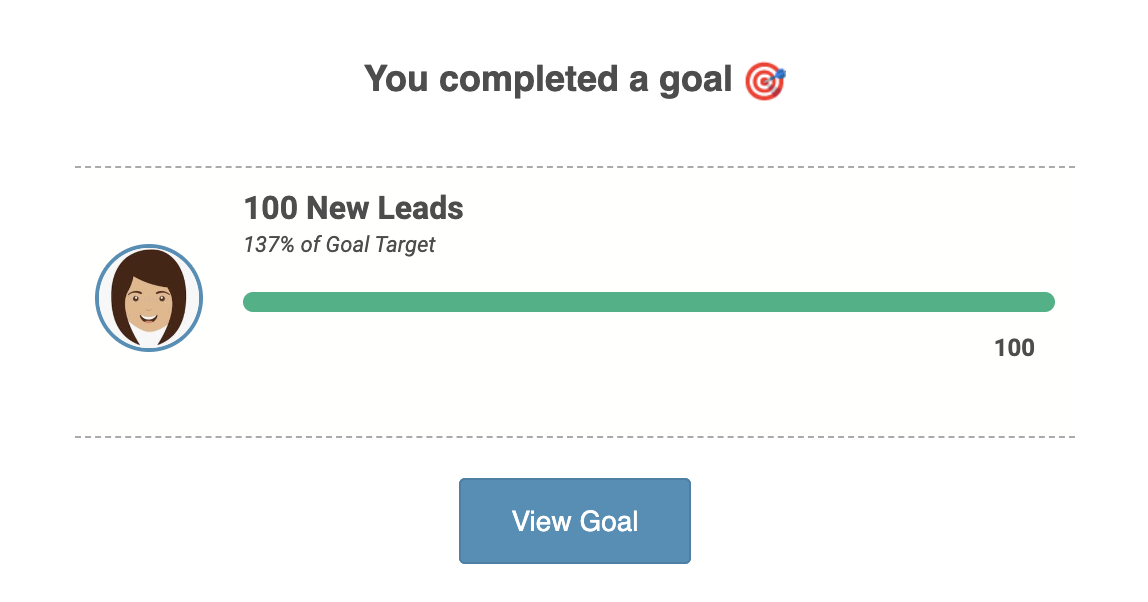Click the dashed divider above the goal card
1148x602 pixels.
tap(575, 166)
